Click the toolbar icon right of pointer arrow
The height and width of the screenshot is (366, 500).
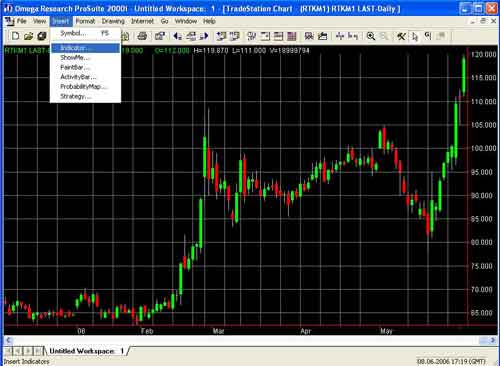coord(428,36)
